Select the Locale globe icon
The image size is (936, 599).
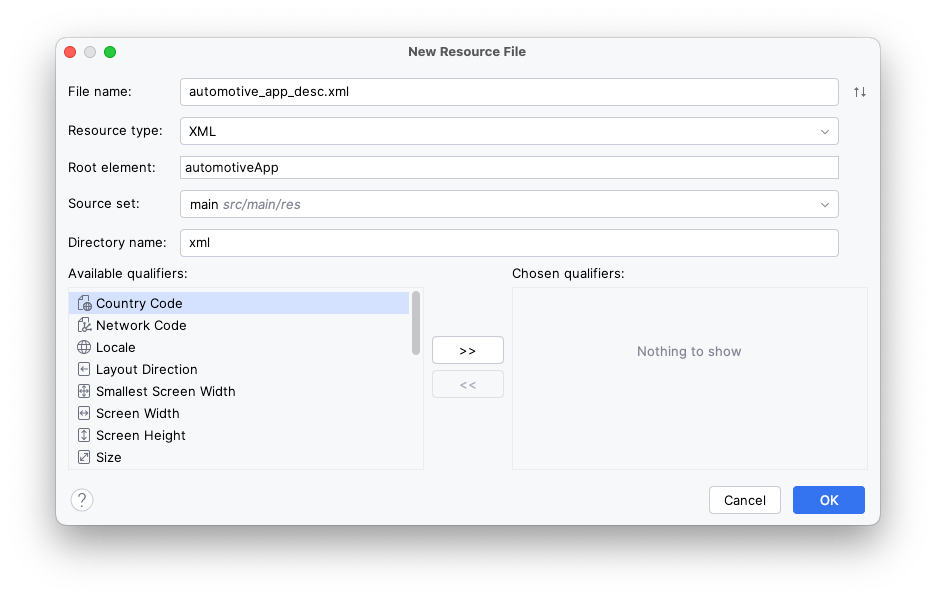point(84,347)
